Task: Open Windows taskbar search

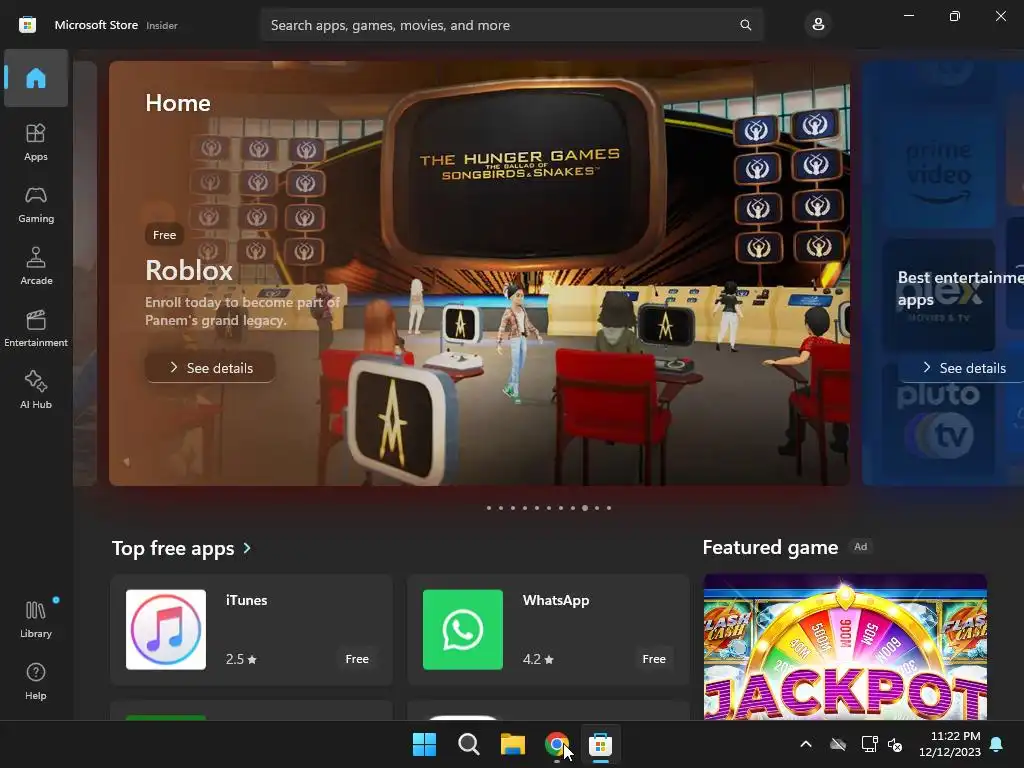Action: click(x=468, y=744)
